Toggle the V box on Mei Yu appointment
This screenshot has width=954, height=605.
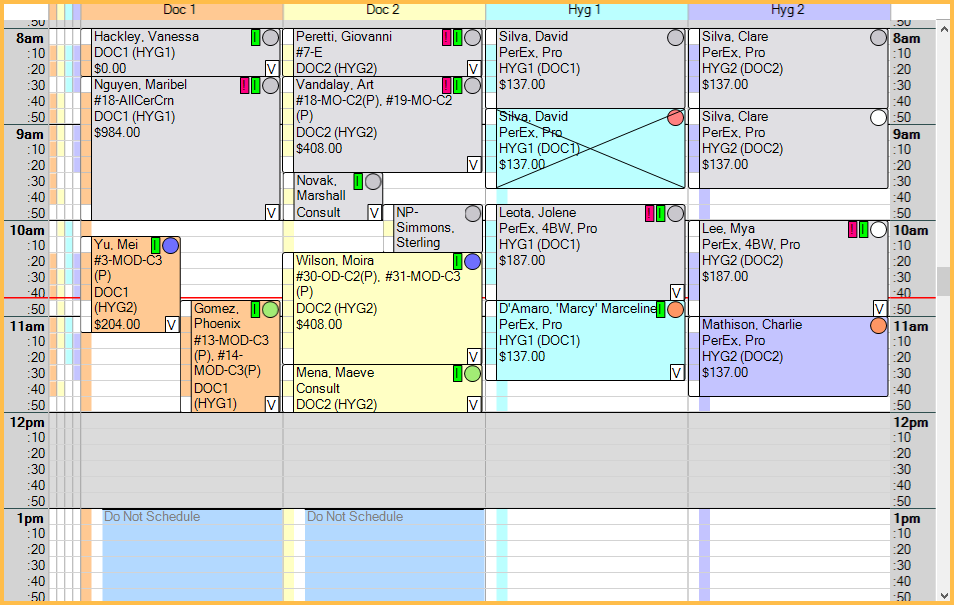(x=171, y=324)
